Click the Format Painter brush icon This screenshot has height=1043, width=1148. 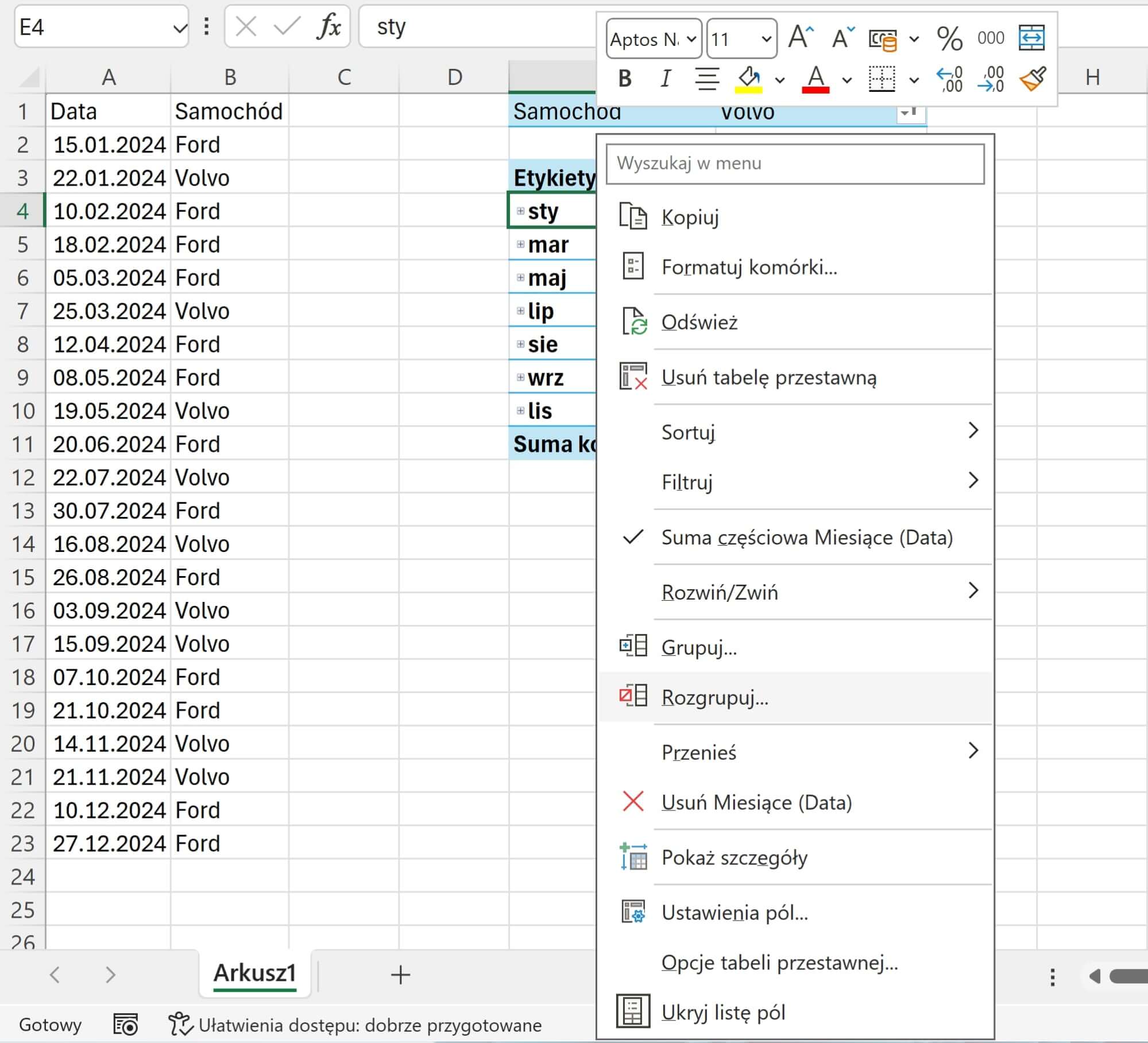pyautogui.click(x=1032, y=79)
